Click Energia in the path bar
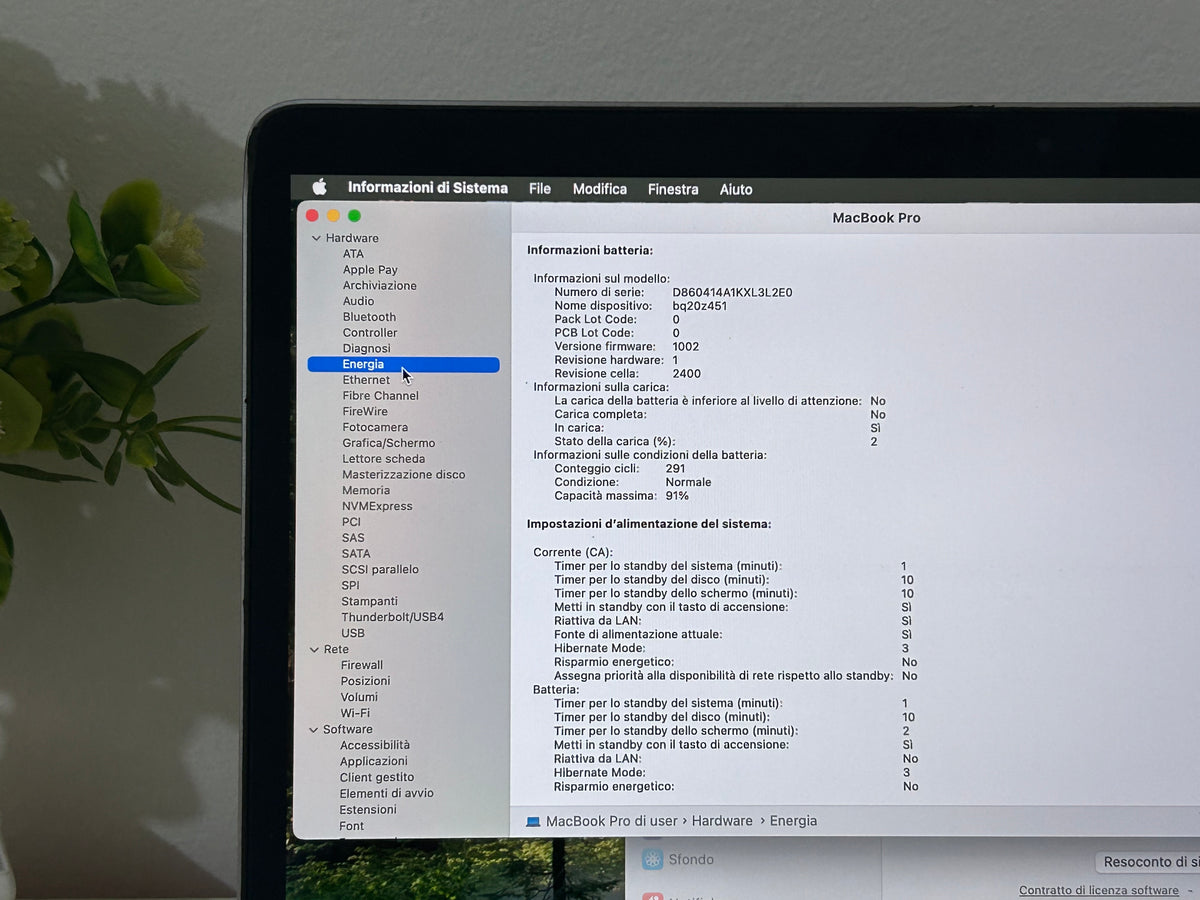The image size is (1200, 900). 794,821
